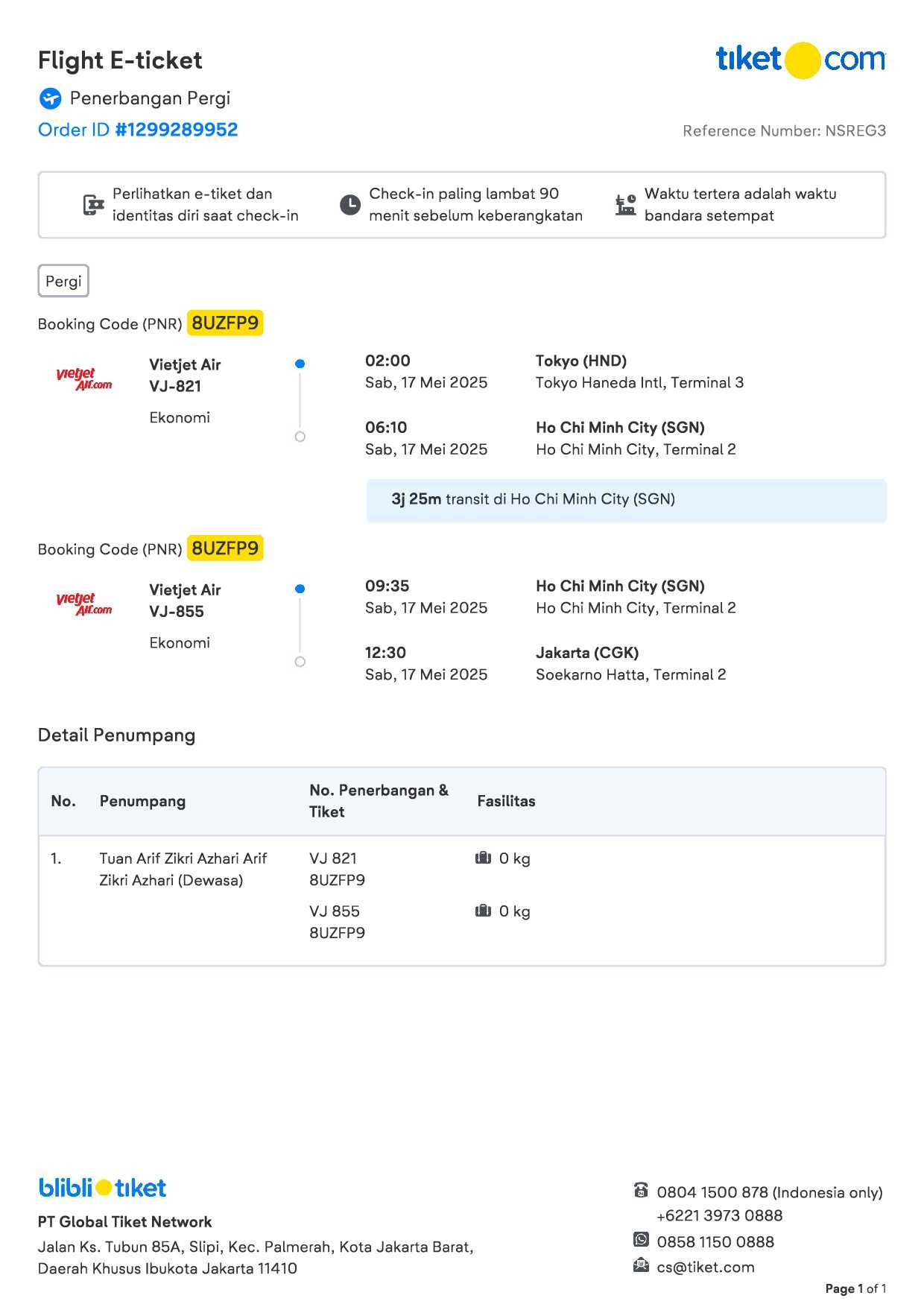This screenshot has width=924, height=1307.
Task: Click the blue airplane icon beside Penerbangan Pergi
Action: click(51, 98)
